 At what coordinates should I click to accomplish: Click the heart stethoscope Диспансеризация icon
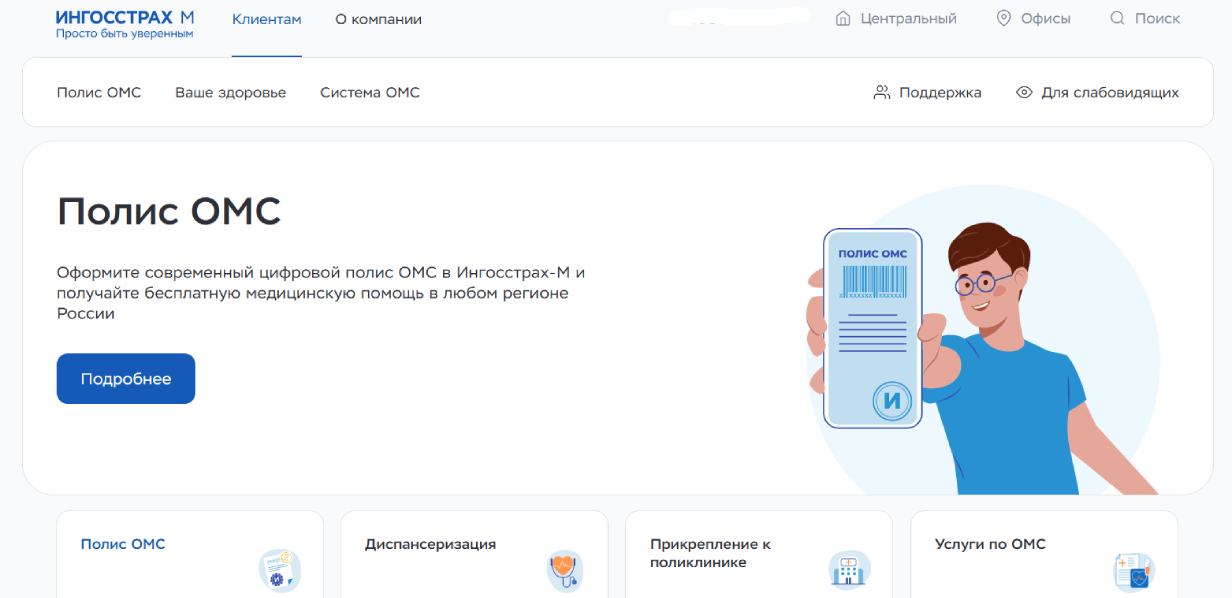[x=564, y=570]
